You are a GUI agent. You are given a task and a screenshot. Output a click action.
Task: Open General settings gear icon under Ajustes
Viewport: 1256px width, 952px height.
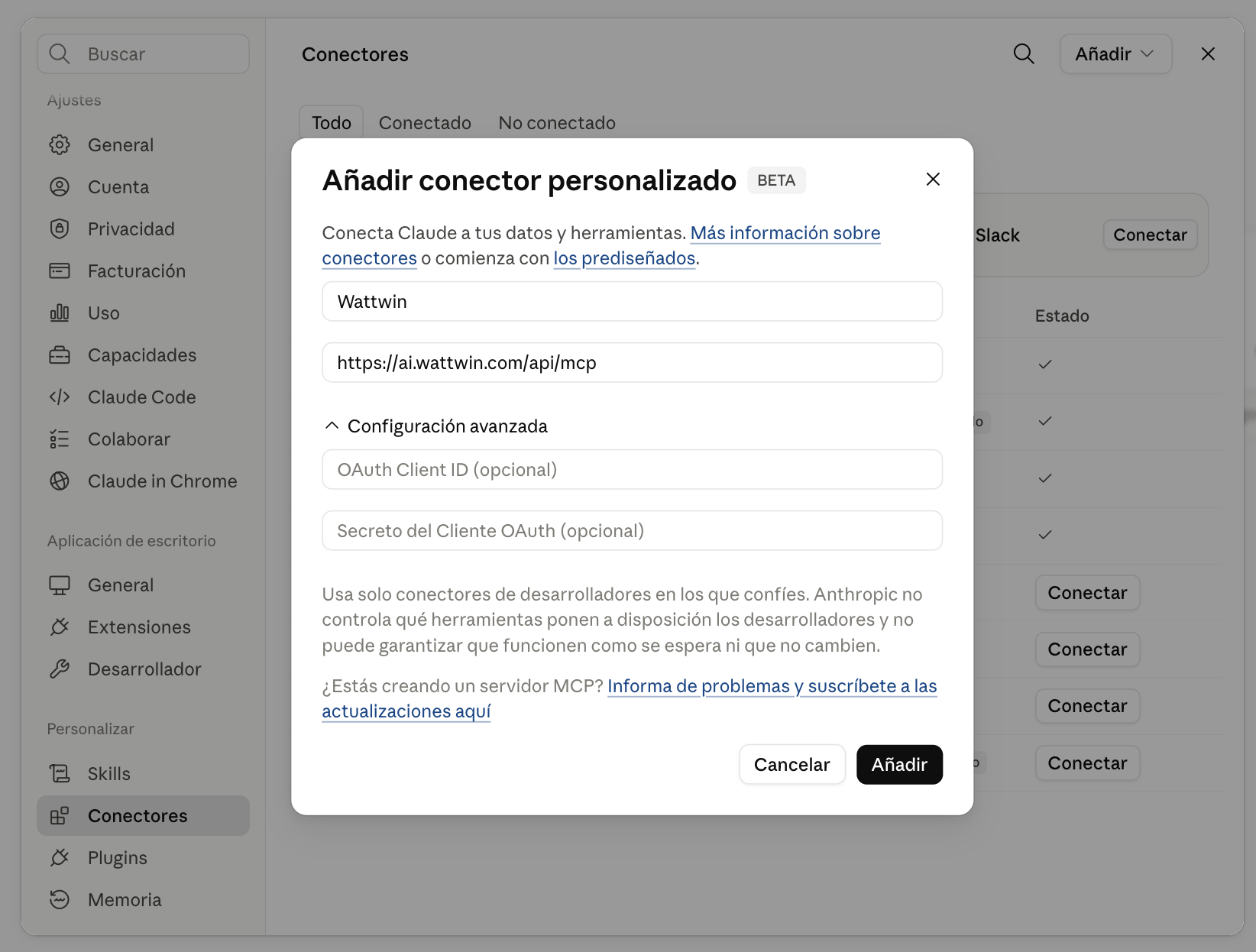pyautogui.click(x=60, y=145)
